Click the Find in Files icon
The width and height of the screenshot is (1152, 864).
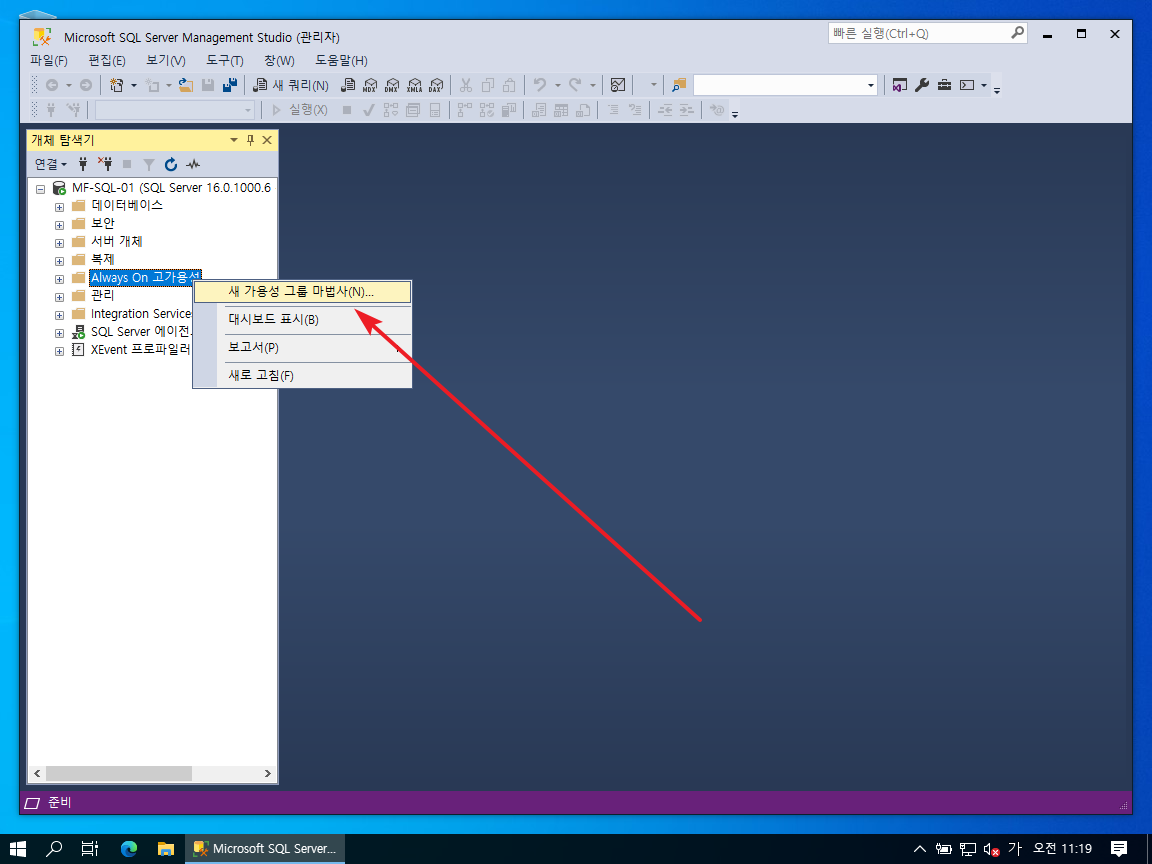(679, 85)
